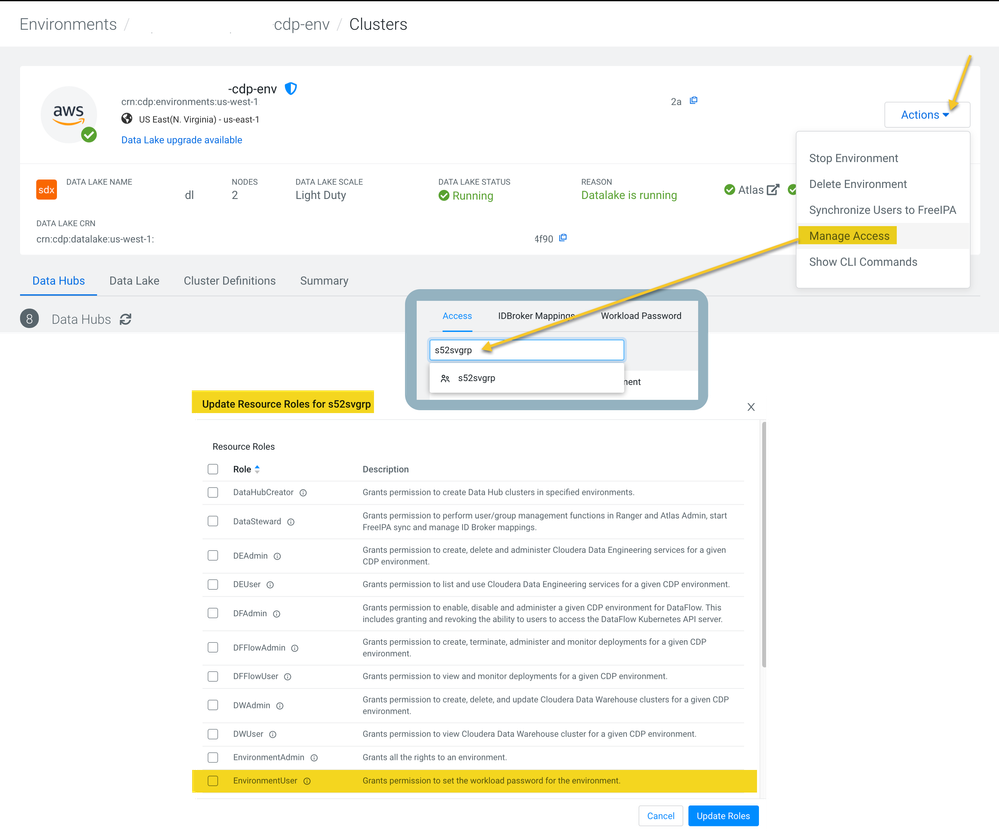
Task: Check the EnvironmentUser role checkbox
Action: click(213, 781)
